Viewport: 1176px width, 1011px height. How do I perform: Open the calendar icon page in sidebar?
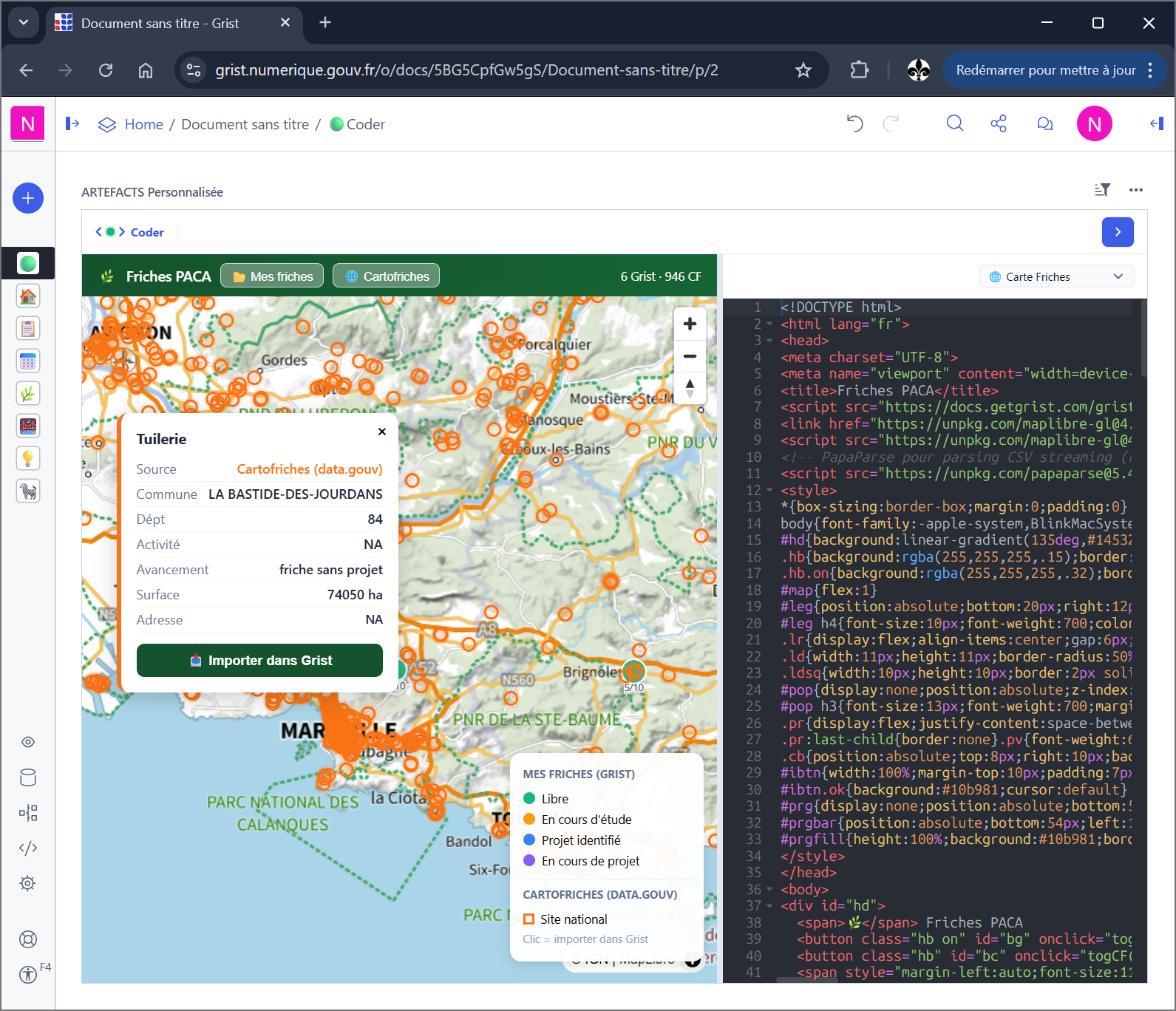[x=28, y=361]
